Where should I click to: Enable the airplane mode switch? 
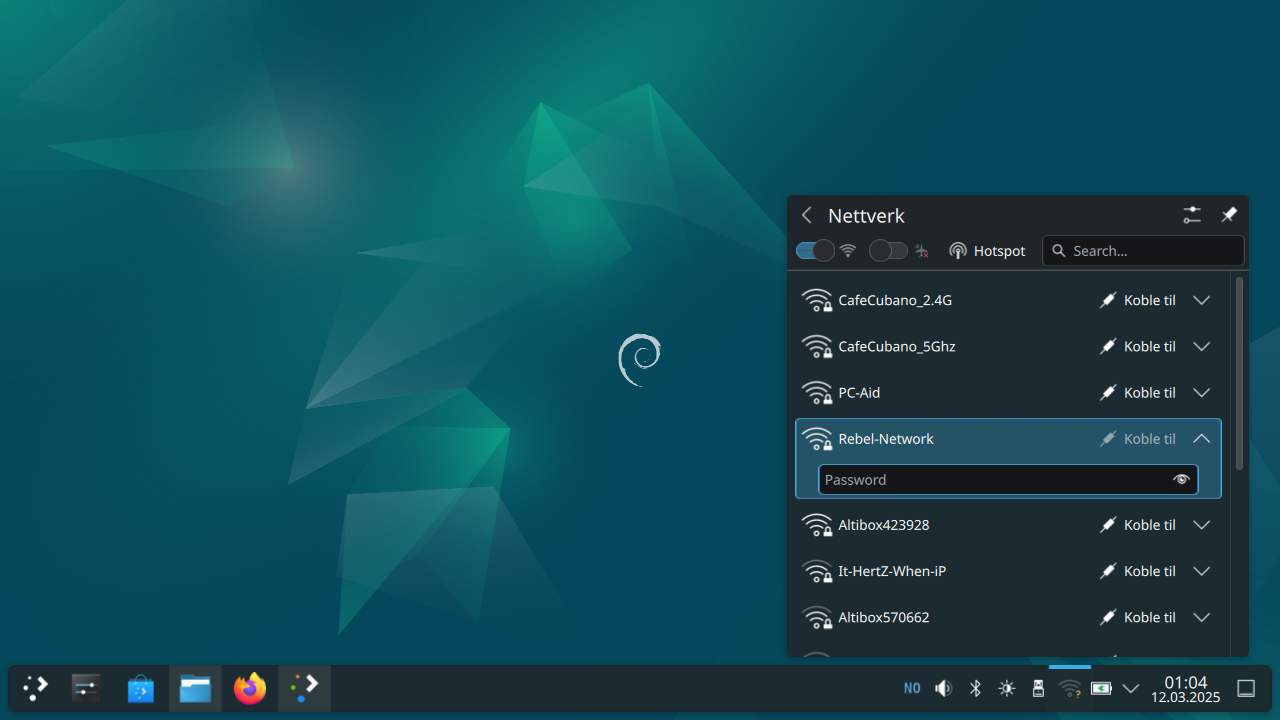pyautogui.click(x=888, y=251)
